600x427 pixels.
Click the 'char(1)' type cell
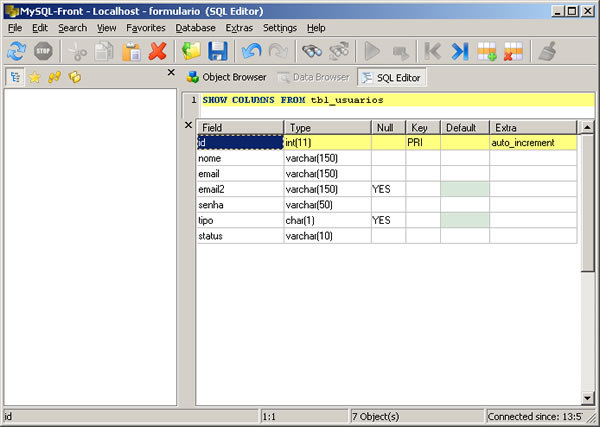click(x=327, y=220)
